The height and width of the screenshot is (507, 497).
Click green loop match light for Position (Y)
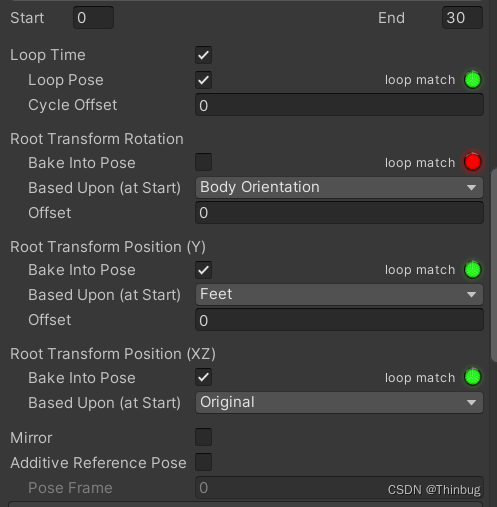[473, 269]
